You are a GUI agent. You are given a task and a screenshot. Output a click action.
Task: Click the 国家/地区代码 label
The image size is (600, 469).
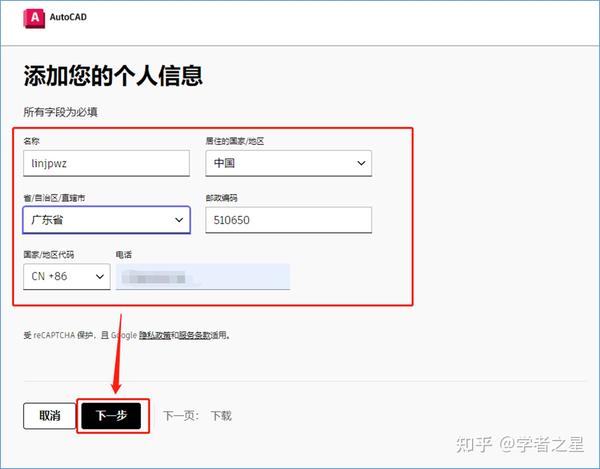[x=49, y=254]
